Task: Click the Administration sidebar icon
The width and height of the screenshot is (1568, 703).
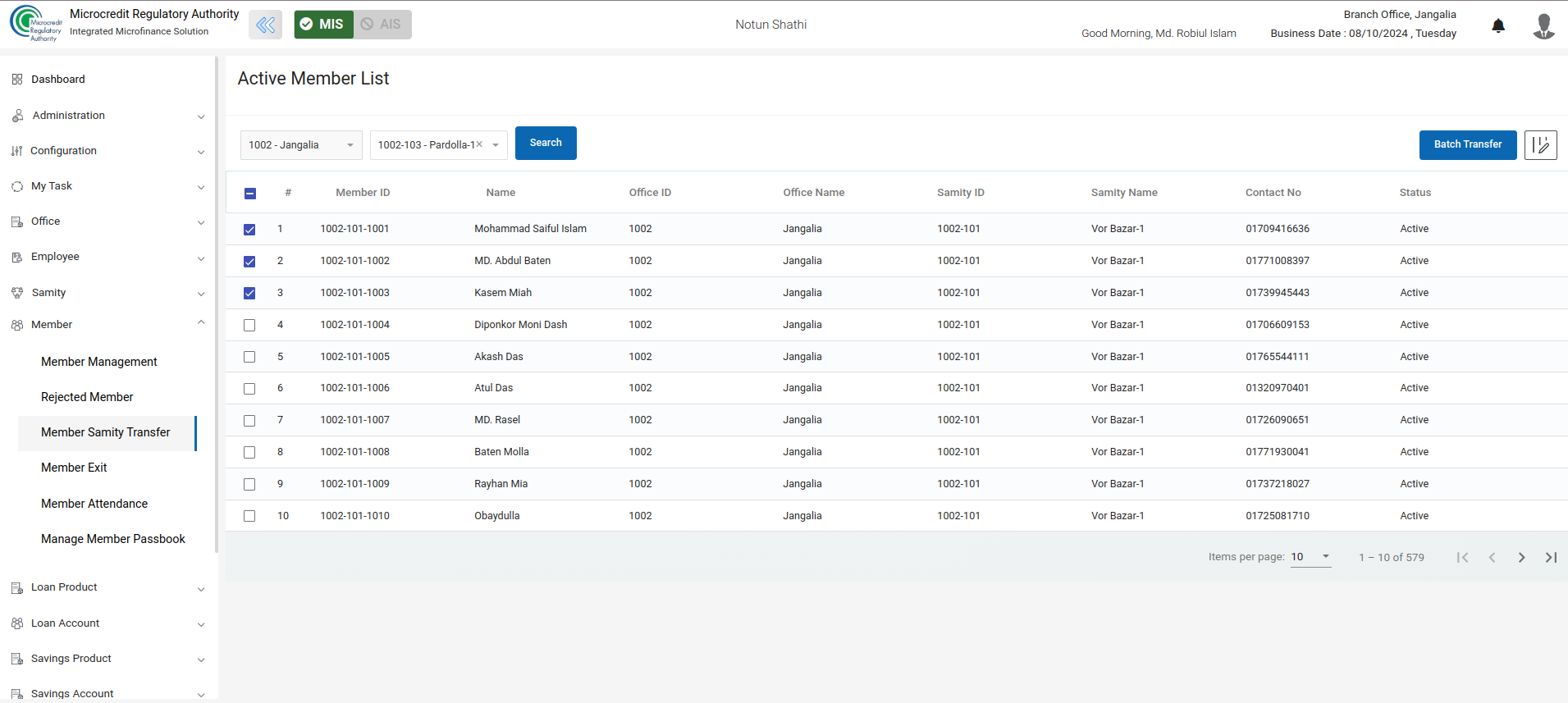Action: point(17,116)
